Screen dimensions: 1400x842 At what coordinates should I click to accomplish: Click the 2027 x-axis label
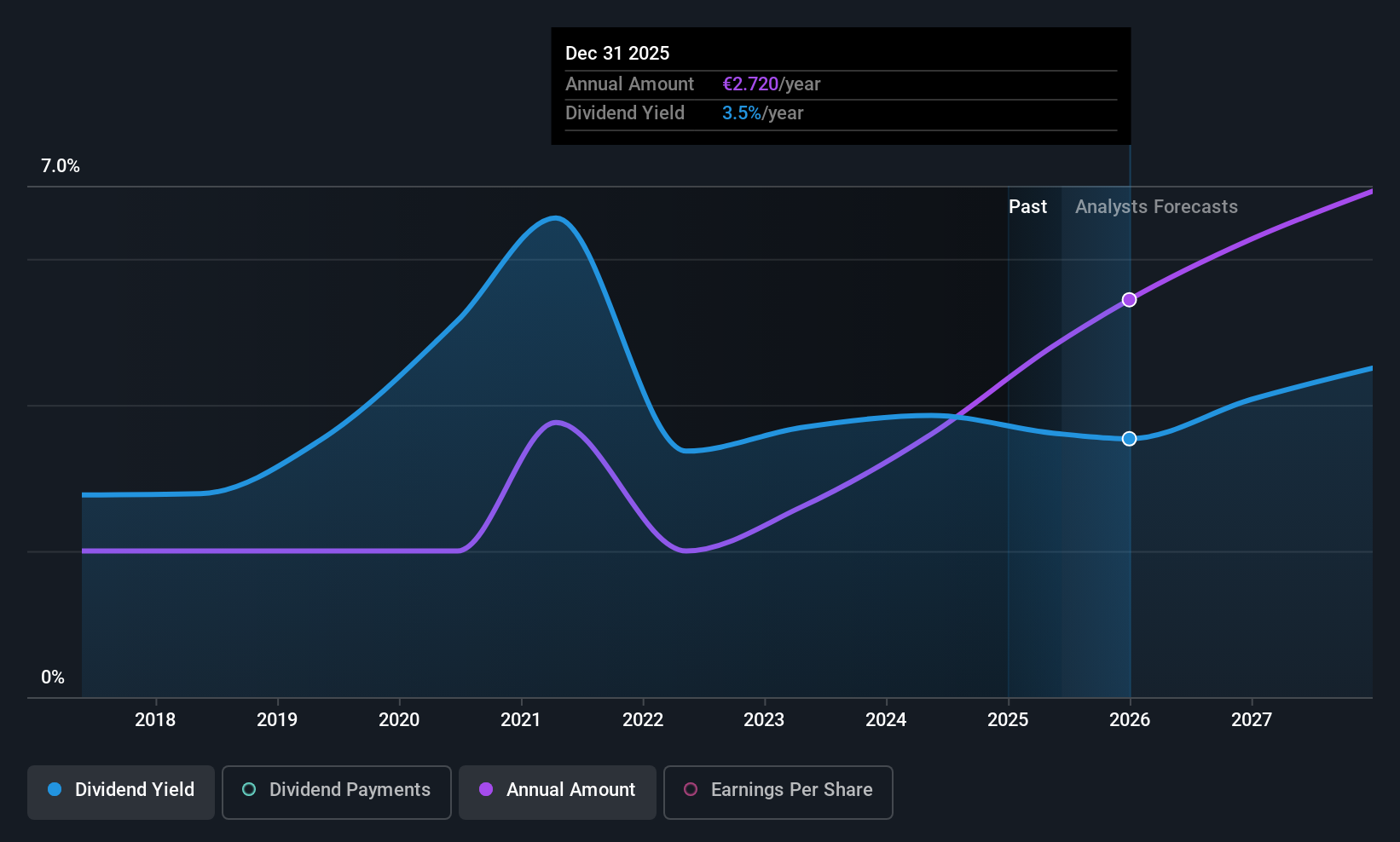1252,720
